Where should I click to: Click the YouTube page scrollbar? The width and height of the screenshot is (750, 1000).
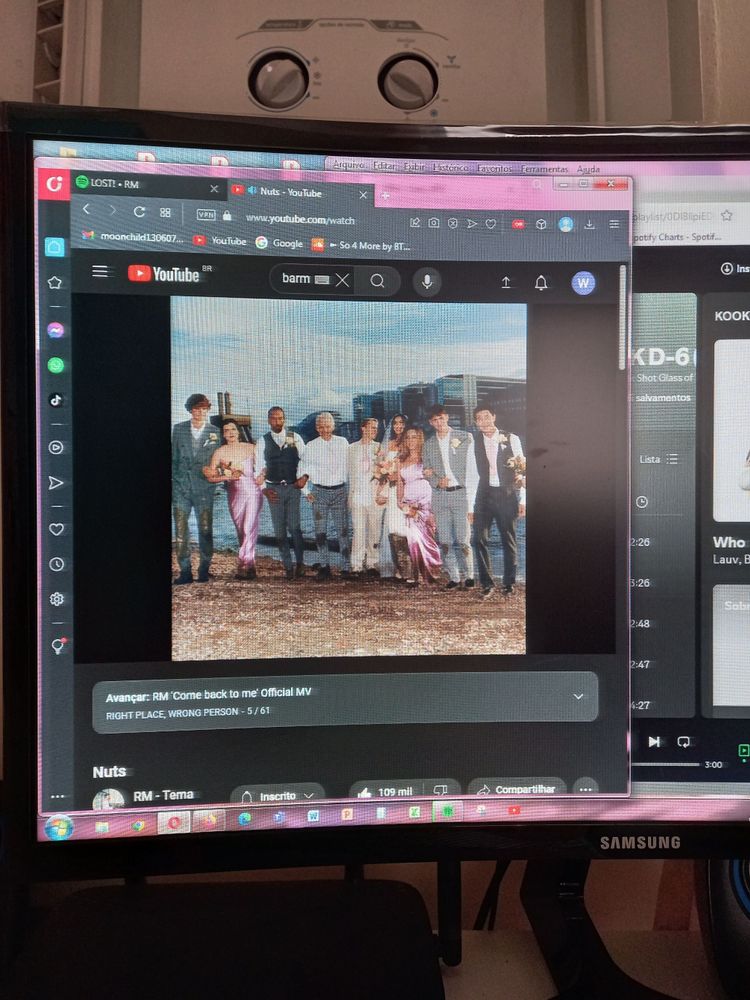tap(622, 317)
